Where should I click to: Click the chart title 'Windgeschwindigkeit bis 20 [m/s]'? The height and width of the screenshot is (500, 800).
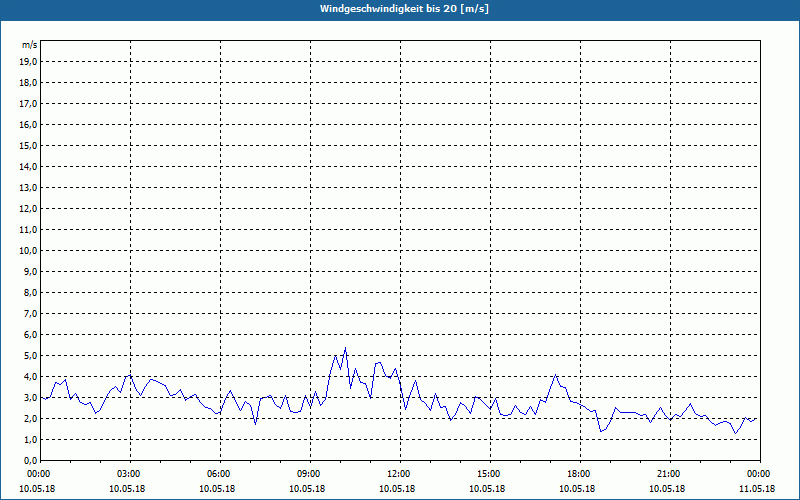click(x=404, y=9)
